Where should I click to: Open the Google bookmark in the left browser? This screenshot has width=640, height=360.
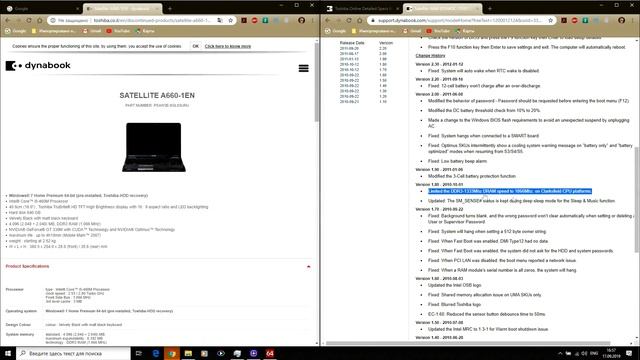tap(16, 31)
